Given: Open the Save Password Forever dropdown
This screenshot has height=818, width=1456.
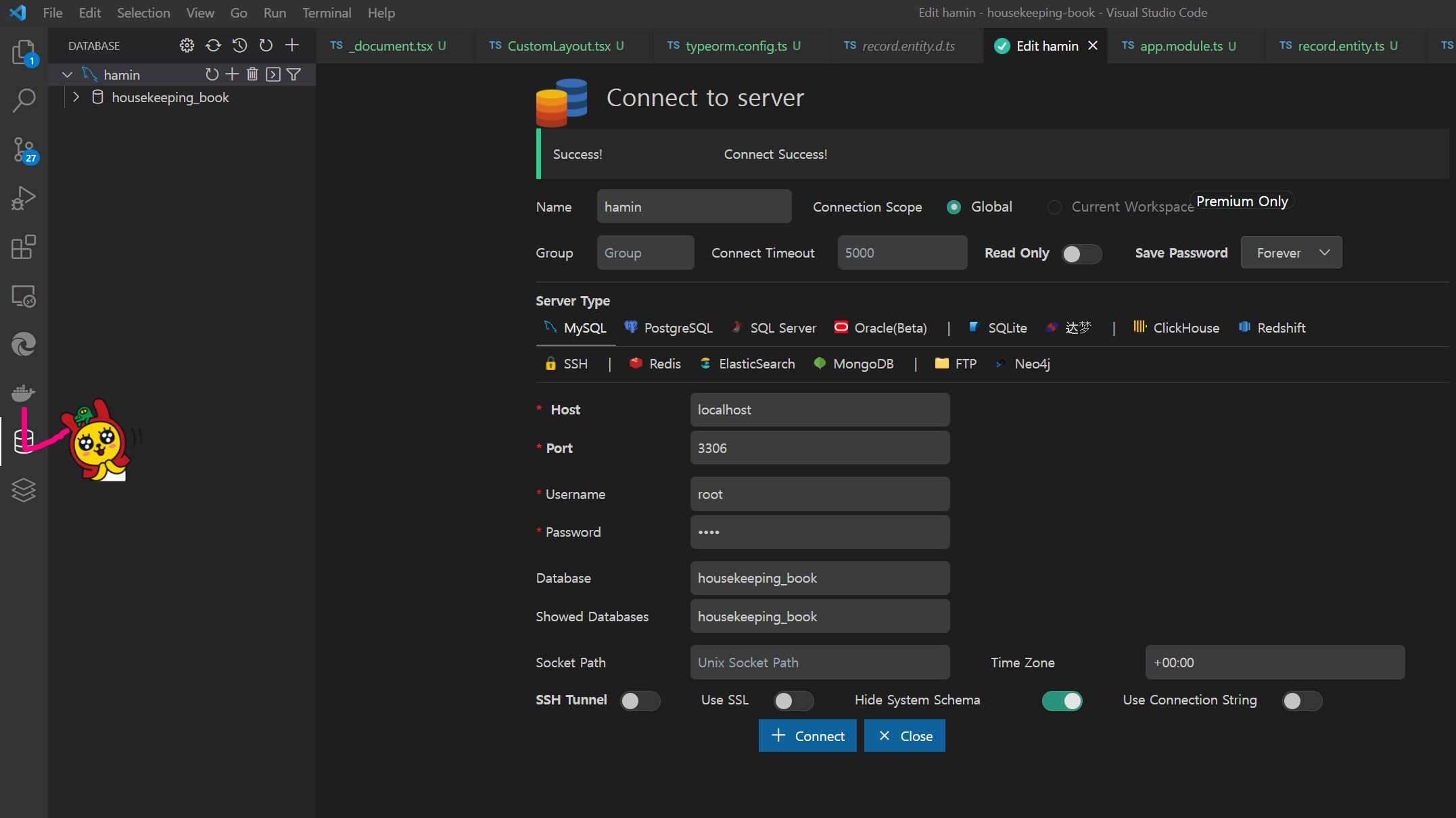Looking at the screenshot, I should 1291,252.
